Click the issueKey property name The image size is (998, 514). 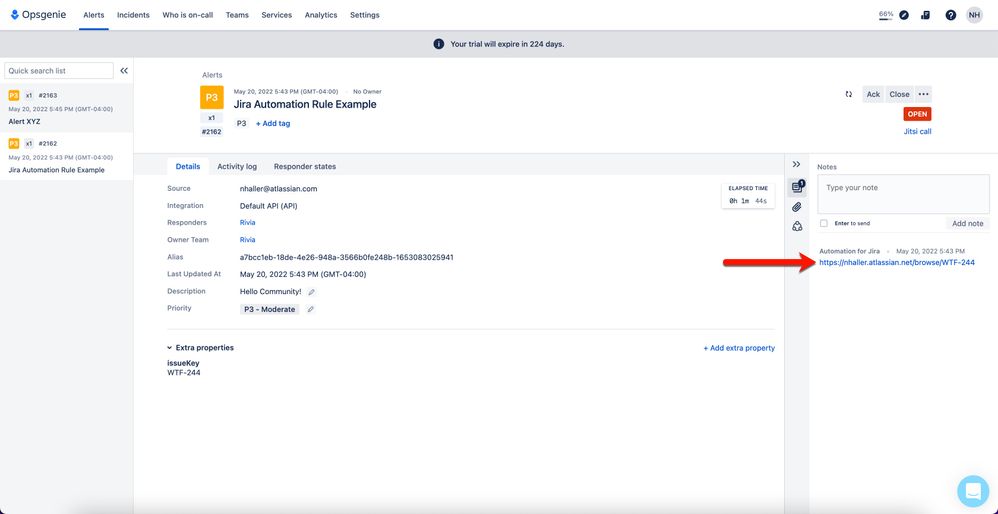coord(183,363)
